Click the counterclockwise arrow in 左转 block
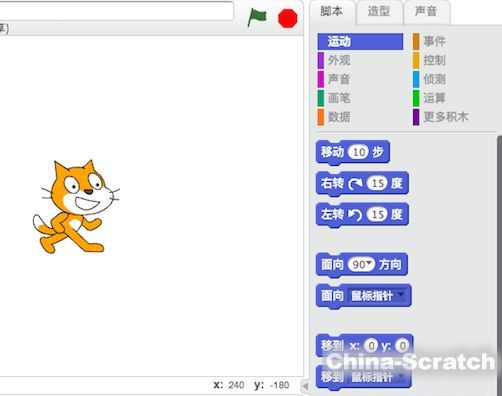Image resolution: width=502 pixels, height=396 pixels. [x=355, y=215]
